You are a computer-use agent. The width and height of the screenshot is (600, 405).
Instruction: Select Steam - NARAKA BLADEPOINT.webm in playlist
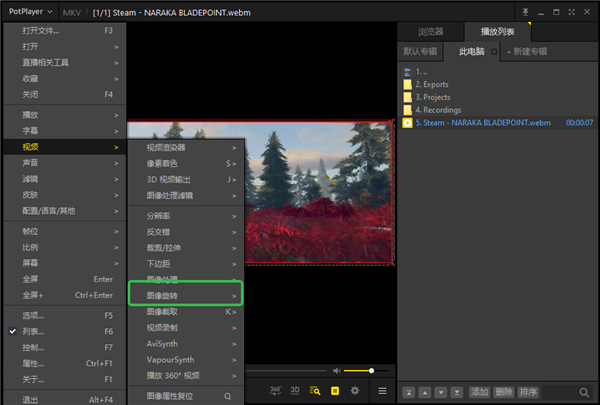pos(484,122)
